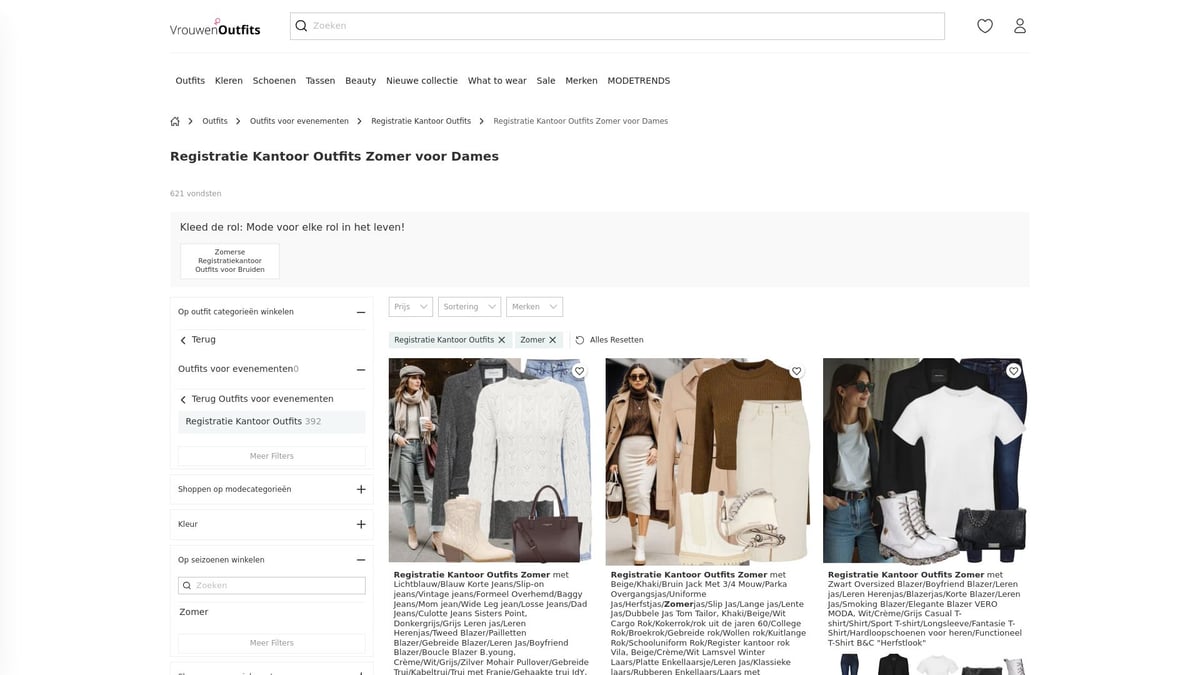
Task: Toggle the heart on the second outfit card
Action: coord(796,370)
